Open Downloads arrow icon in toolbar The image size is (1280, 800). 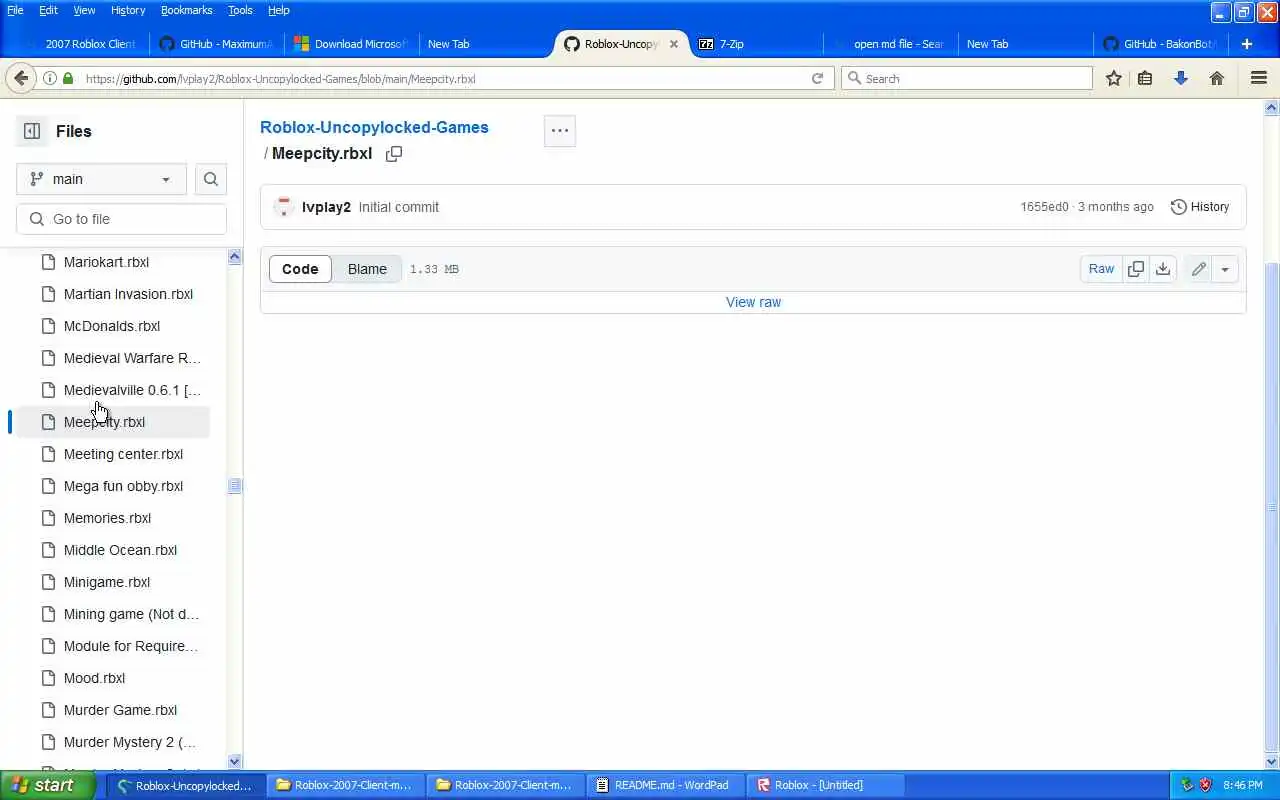coord(1181,78)
